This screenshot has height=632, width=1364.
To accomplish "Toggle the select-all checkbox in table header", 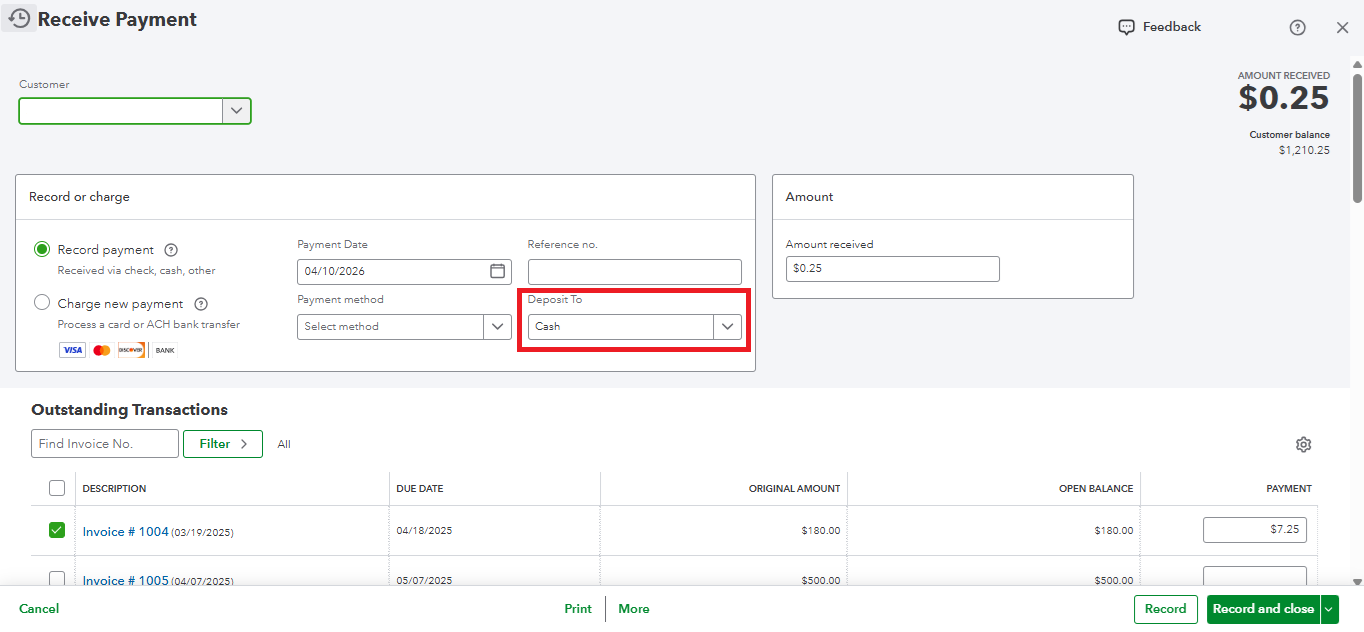I will [x=57, y=488].
